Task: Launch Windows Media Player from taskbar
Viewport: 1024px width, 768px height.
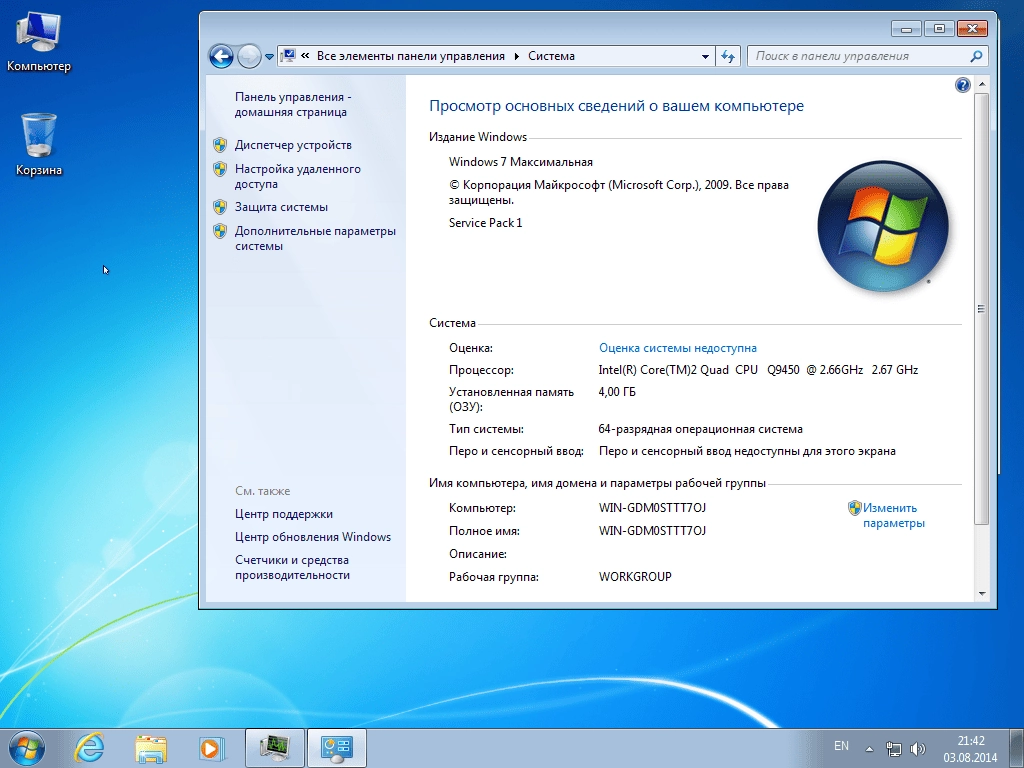Action: click(212, 748)
